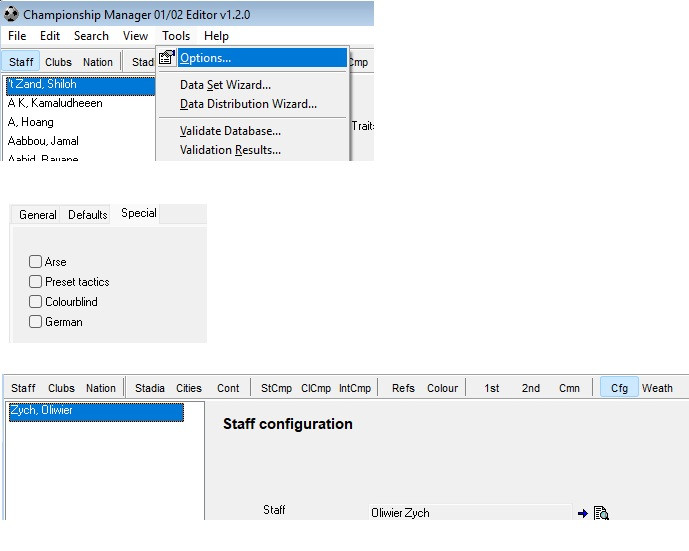Screen dimensions: 689x551
Task: Open staff lookup magnifier document icon
Action: coord(601,513)
